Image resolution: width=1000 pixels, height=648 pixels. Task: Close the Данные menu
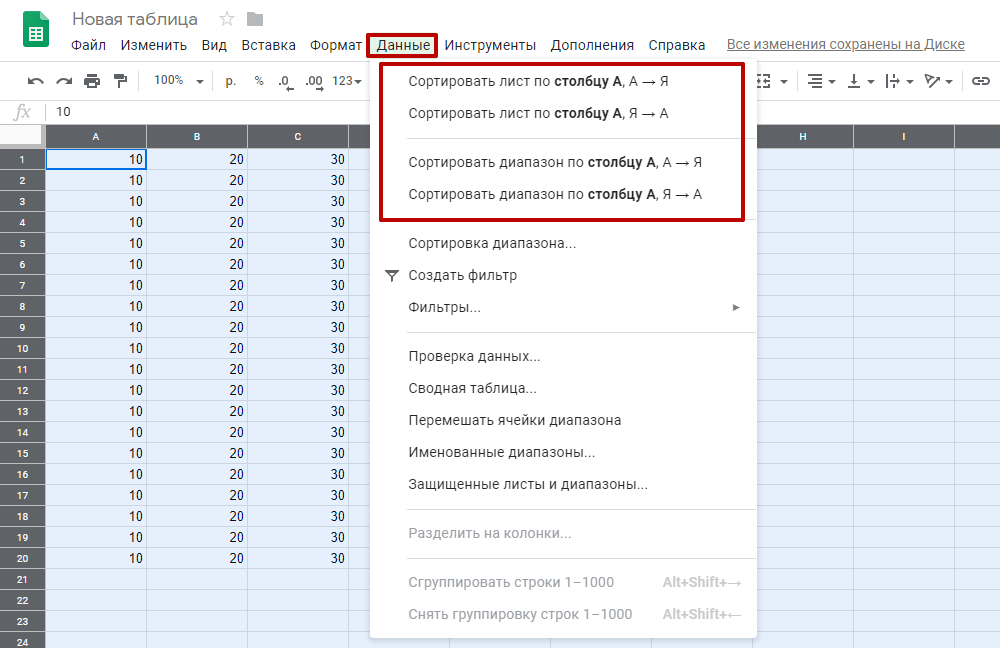[402, 45]
